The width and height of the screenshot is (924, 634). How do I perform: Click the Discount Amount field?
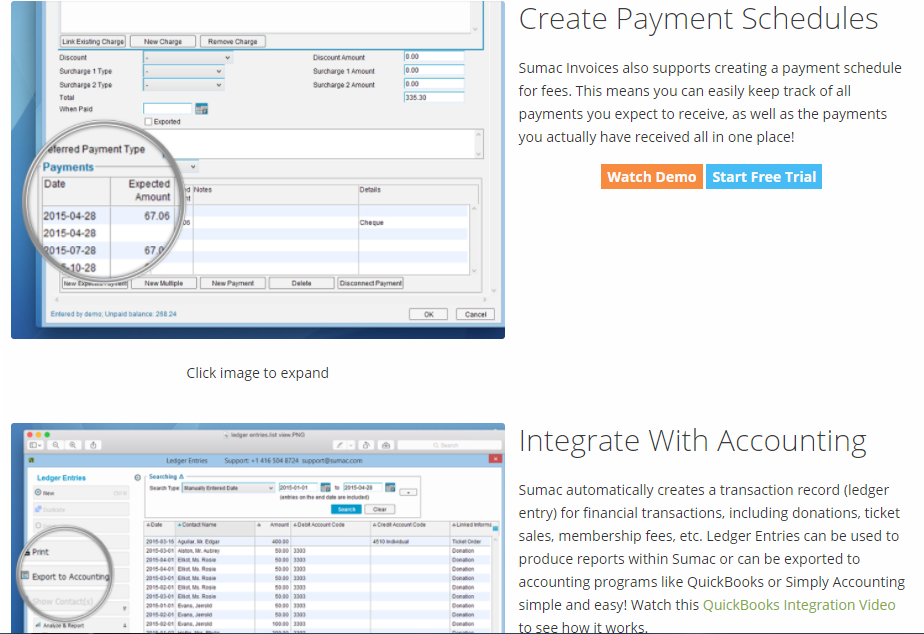(434, 57)
